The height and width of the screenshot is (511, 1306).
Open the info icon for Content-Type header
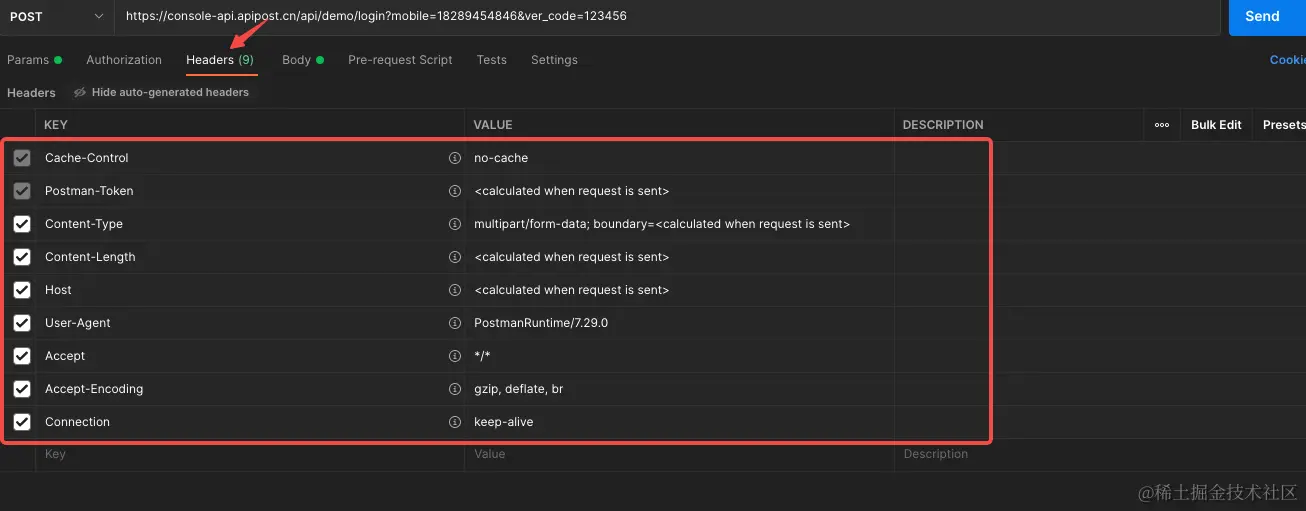[455, 224]
